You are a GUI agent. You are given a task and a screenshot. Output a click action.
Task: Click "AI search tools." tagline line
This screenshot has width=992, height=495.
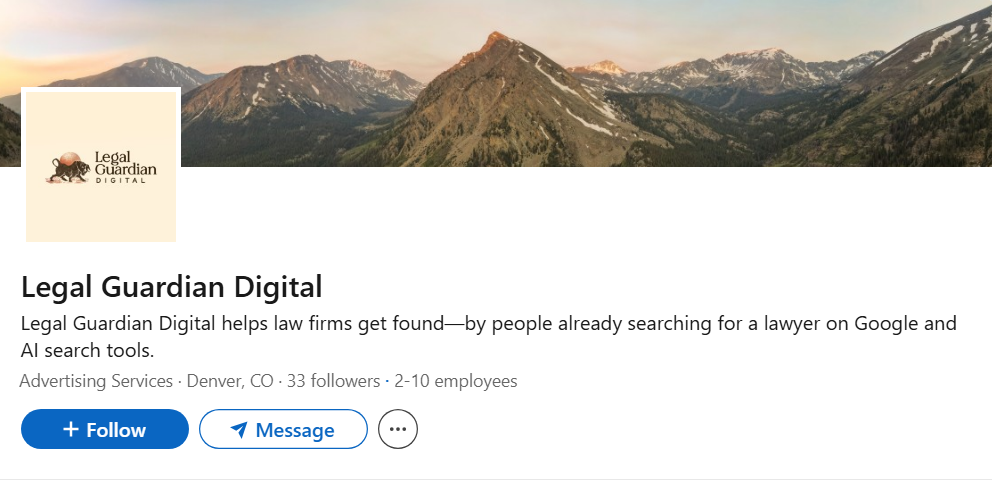tap(87, 351)
